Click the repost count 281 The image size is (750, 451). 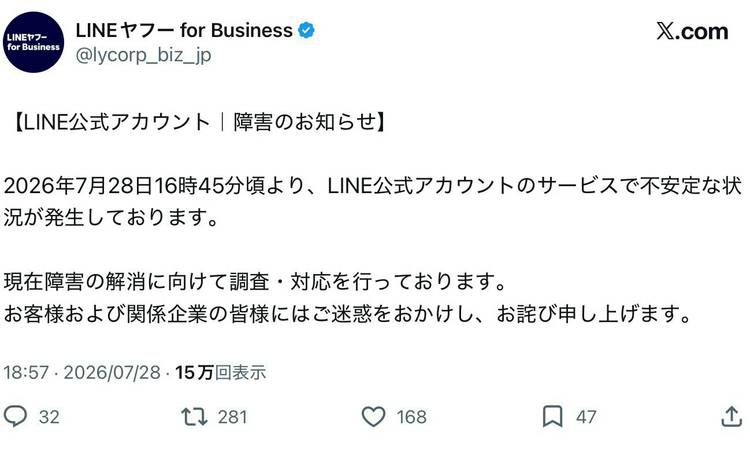(232, 417)
